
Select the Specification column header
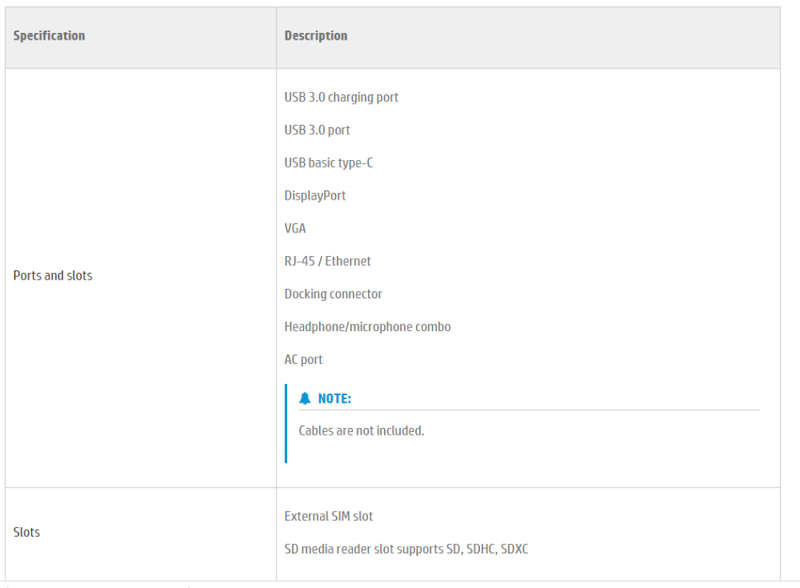[x=49, y=36]
